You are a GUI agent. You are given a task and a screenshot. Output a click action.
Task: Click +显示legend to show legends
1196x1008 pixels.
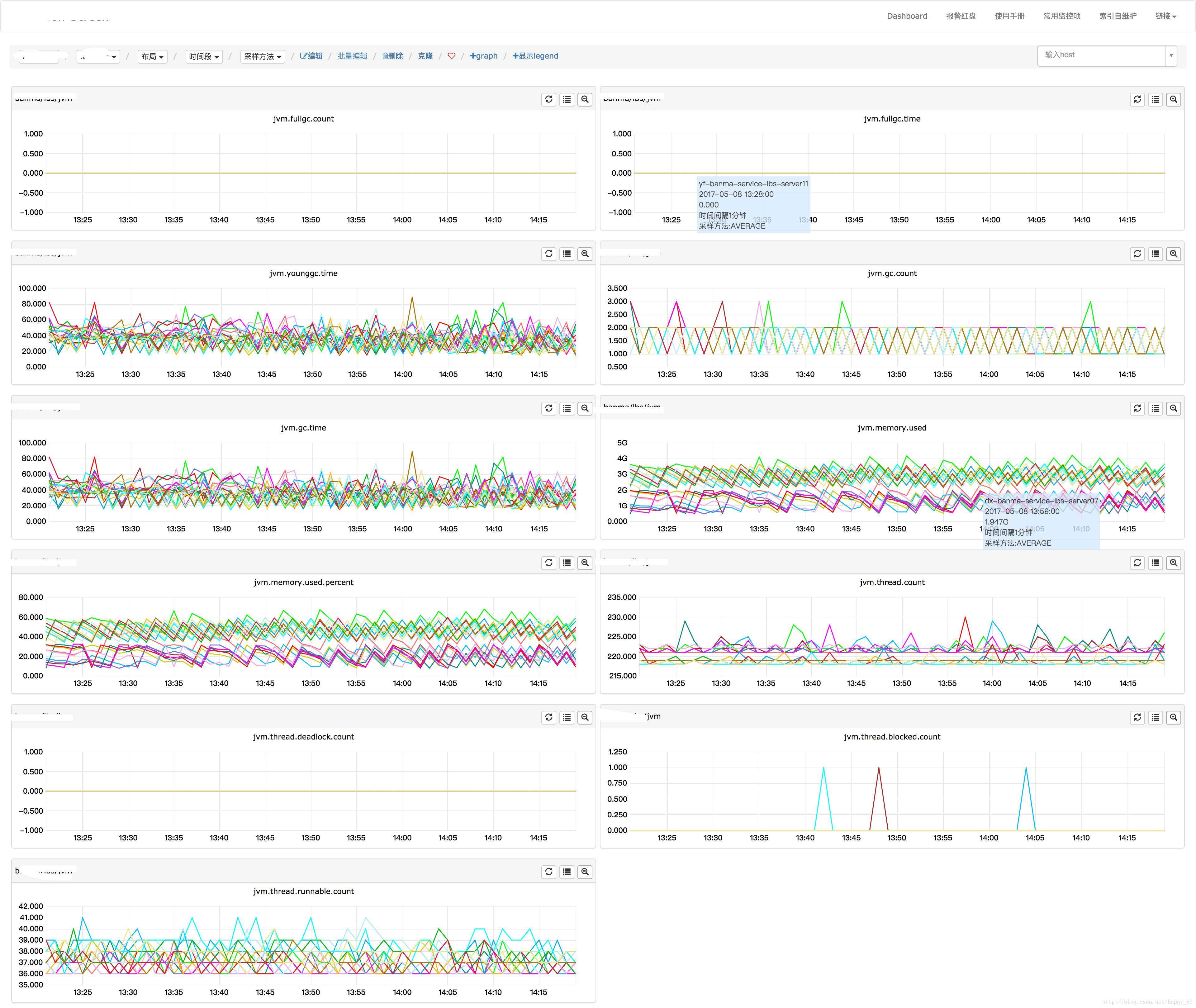click(535, 56)
